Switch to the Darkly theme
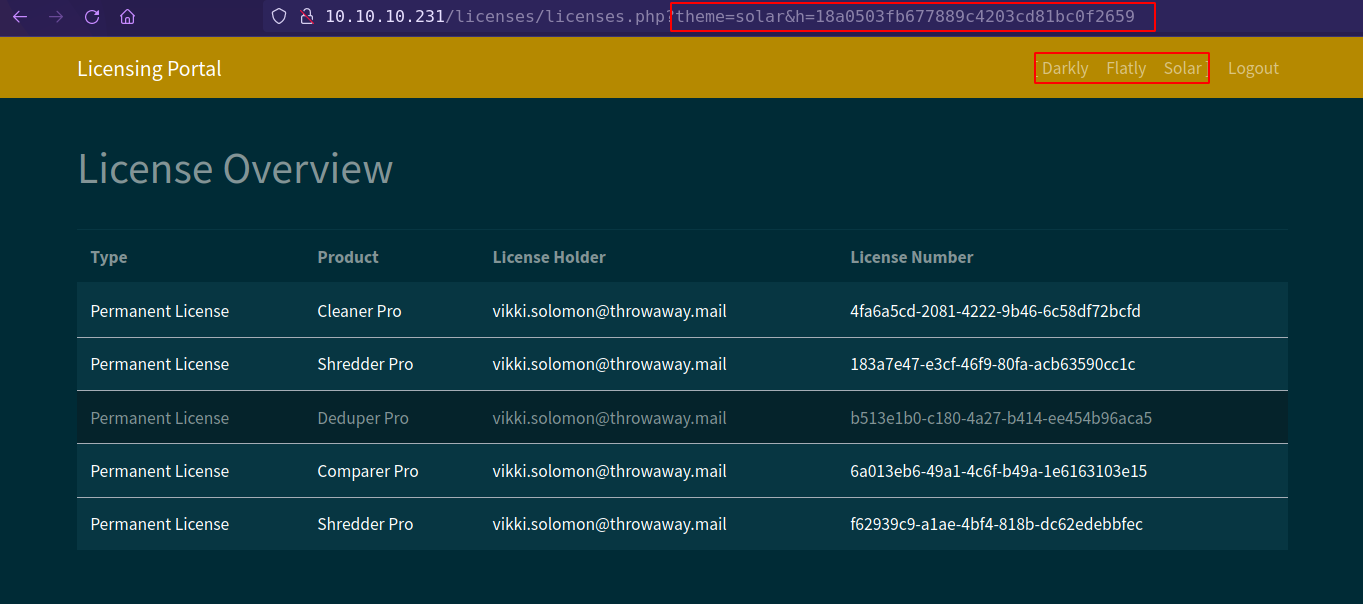Image resolution: width=1363 pixels, height=604 pixels. click(x=1064, y=68)
